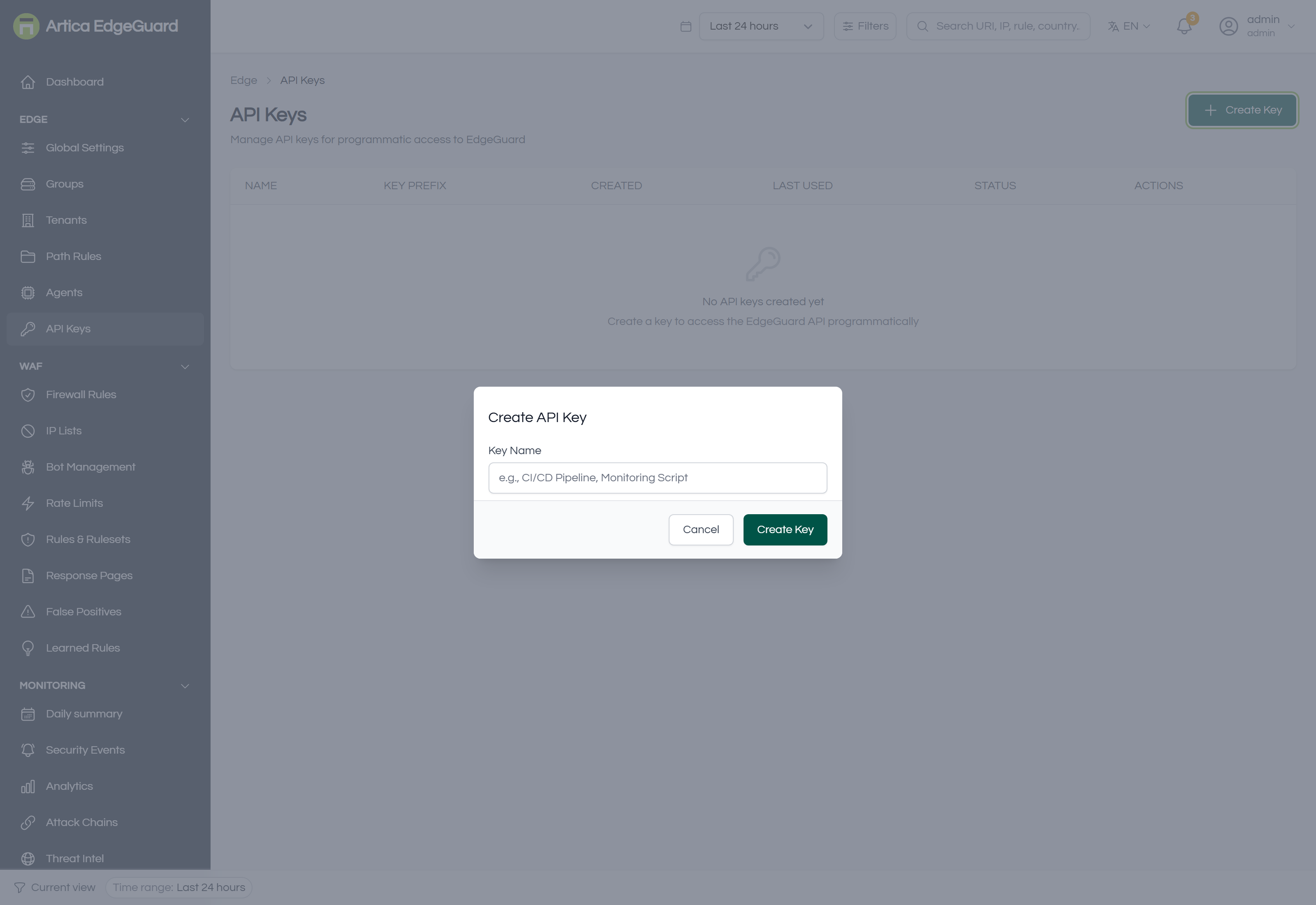Image resolution: width=1316 pixels, height=905 pixels.
Task: Open the Tenants page
Action: [x=105, y=220]
